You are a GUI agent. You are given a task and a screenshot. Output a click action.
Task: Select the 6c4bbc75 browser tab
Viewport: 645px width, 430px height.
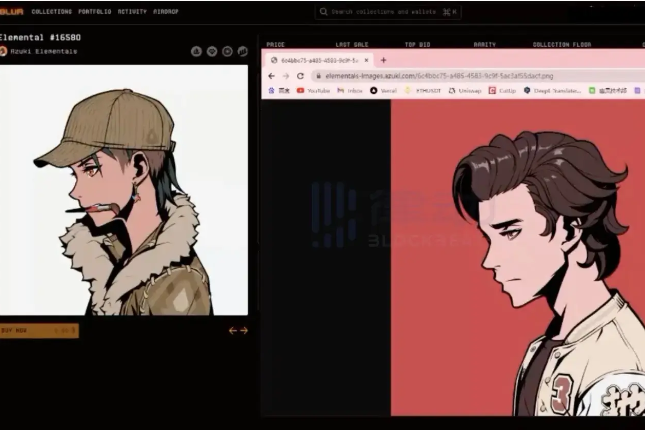[318, 60]
